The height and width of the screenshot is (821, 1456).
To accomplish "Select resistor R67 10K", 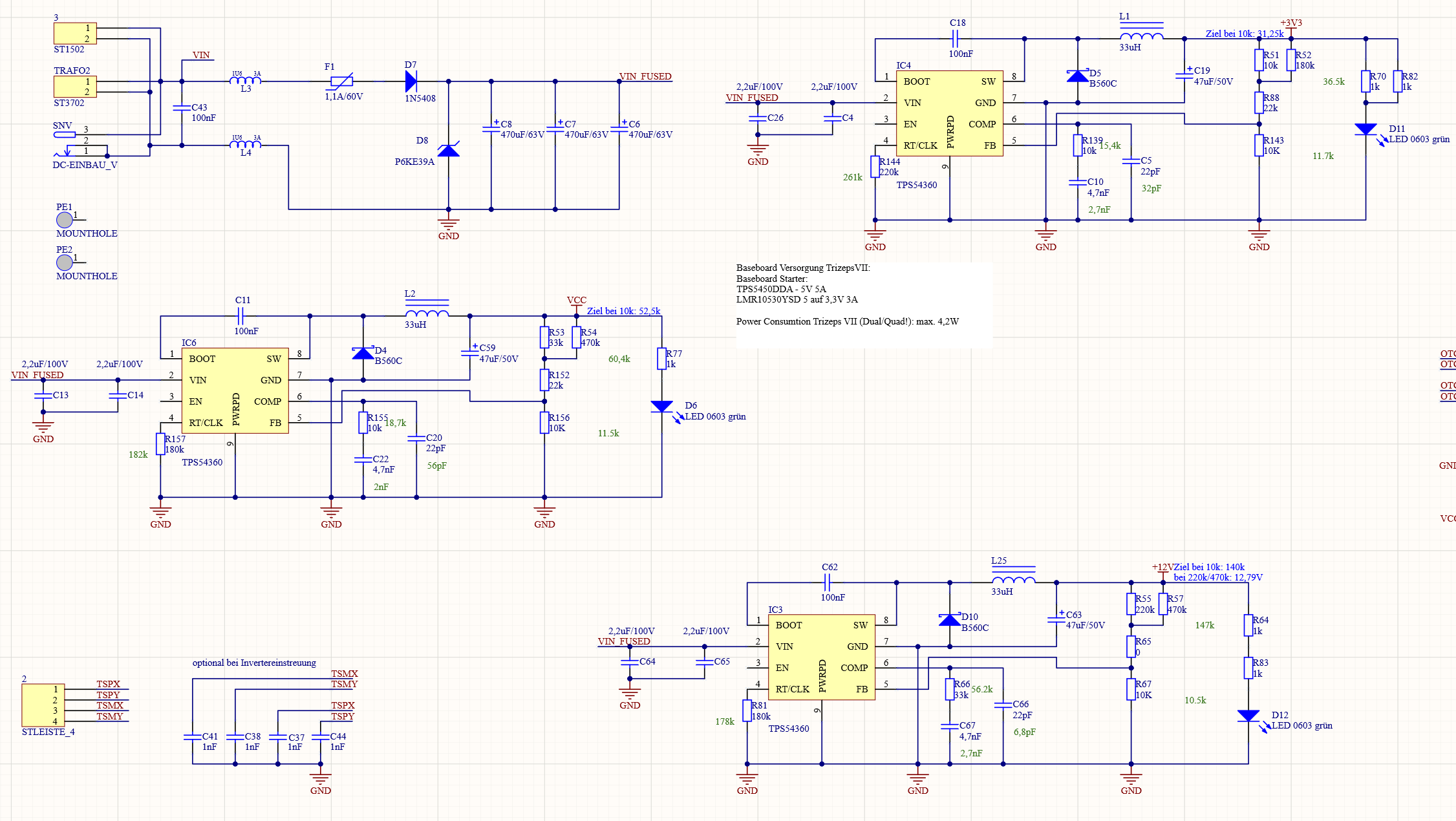I will pos(1131,689).
